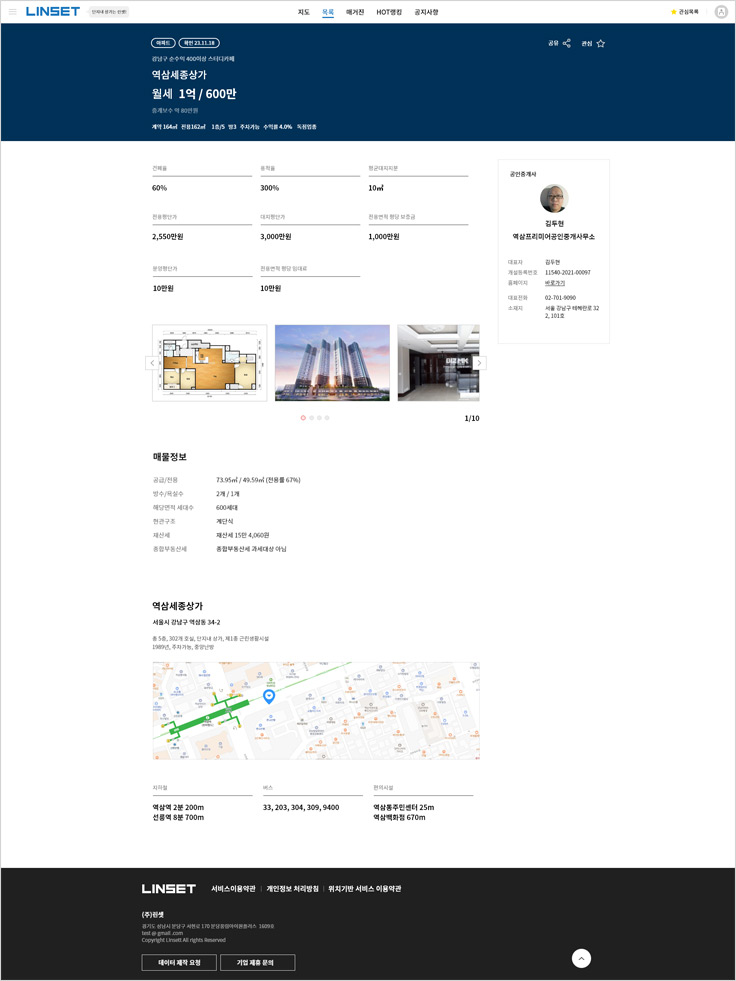
Task: Show previous photo with left arrow
Action: tap(152, 363)
